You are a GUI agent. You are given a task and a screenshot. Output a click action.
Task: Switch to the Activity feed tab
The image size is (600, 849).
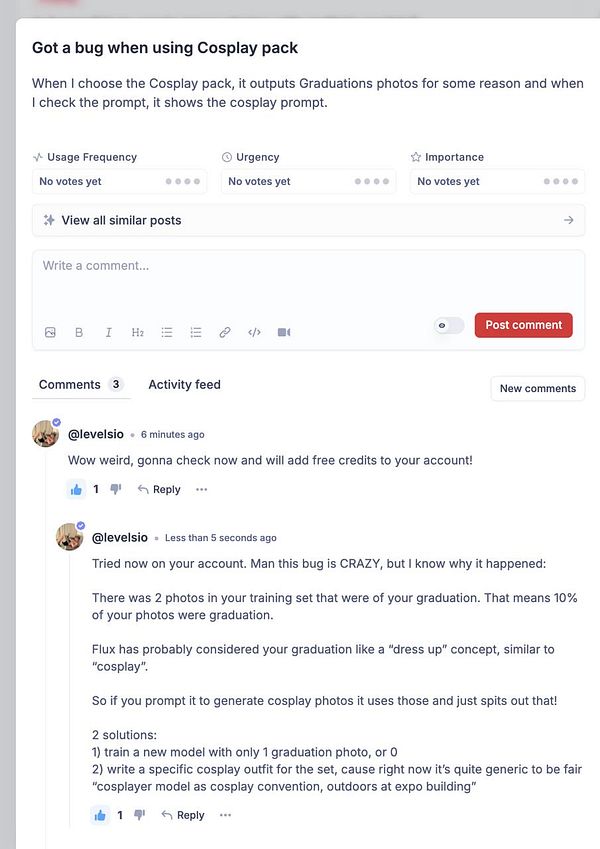pos(184,384)
